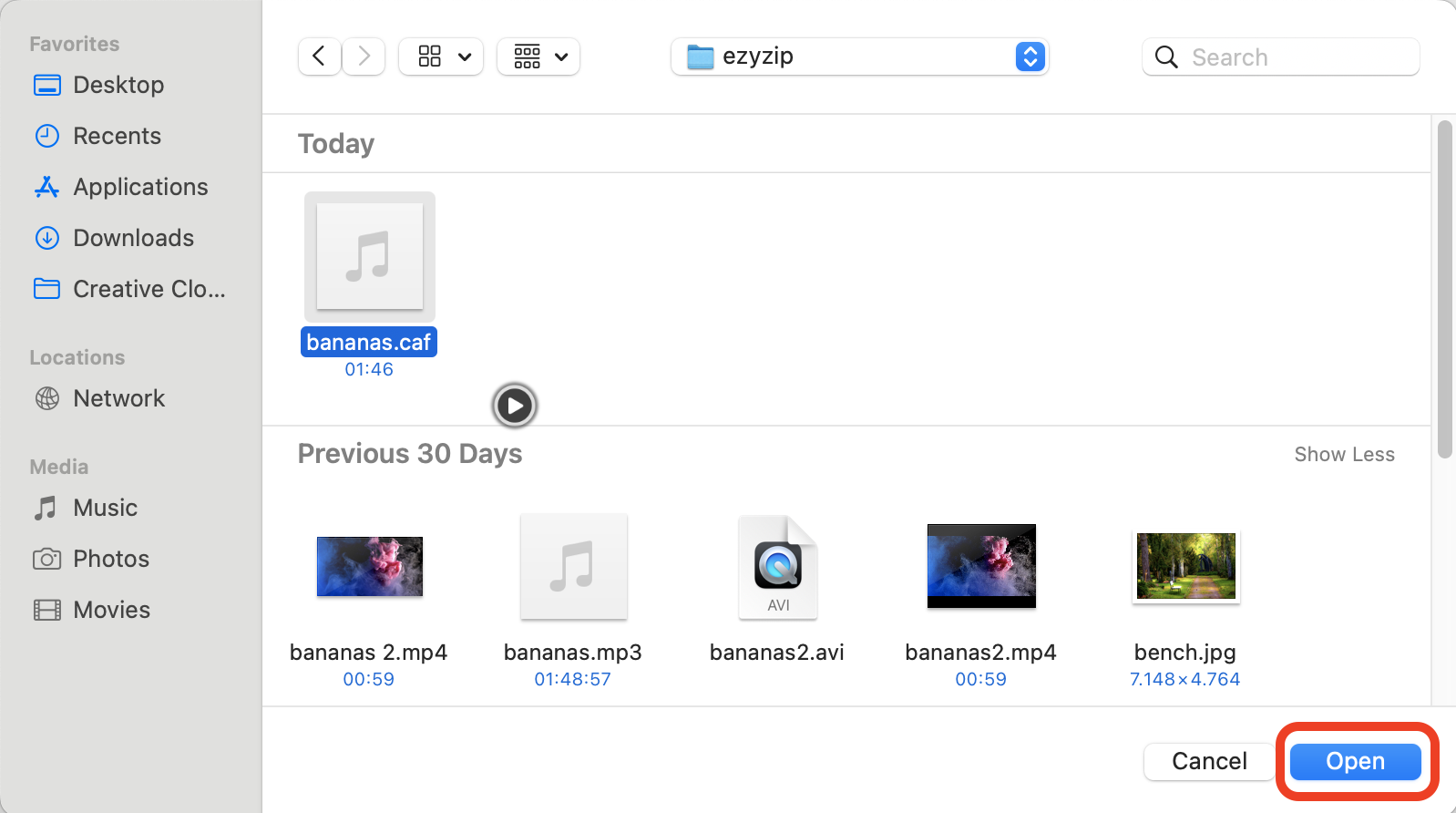Image resolution: width=1456 pixels, height=813 pixels.
Task: Click the Previous 30 Days heading
Action: pyautogui.click(x=410, y=454)
